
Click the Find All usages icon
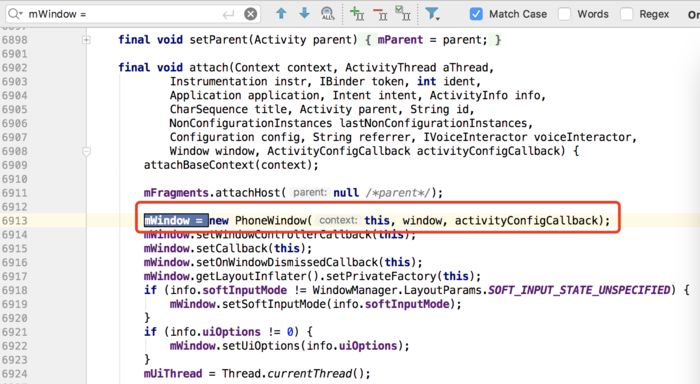click(x=328, y=13)
